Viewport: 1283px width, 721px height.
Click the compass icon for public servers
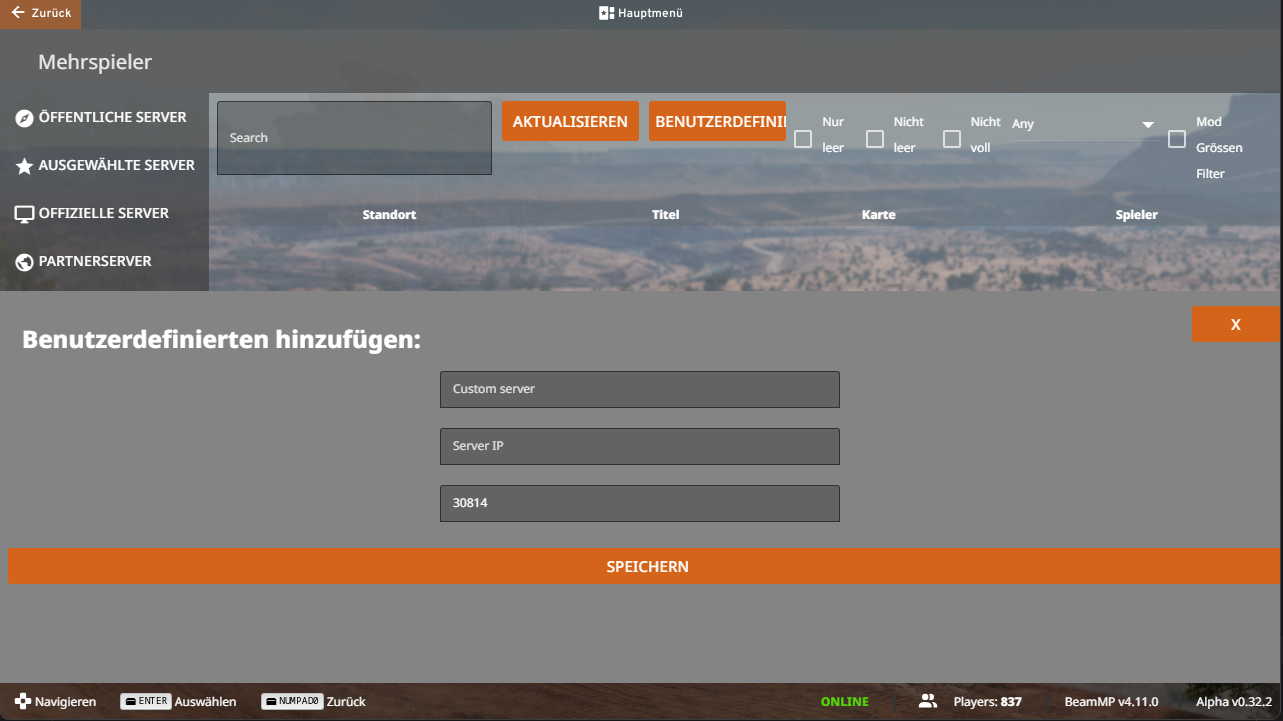point(24,118)
